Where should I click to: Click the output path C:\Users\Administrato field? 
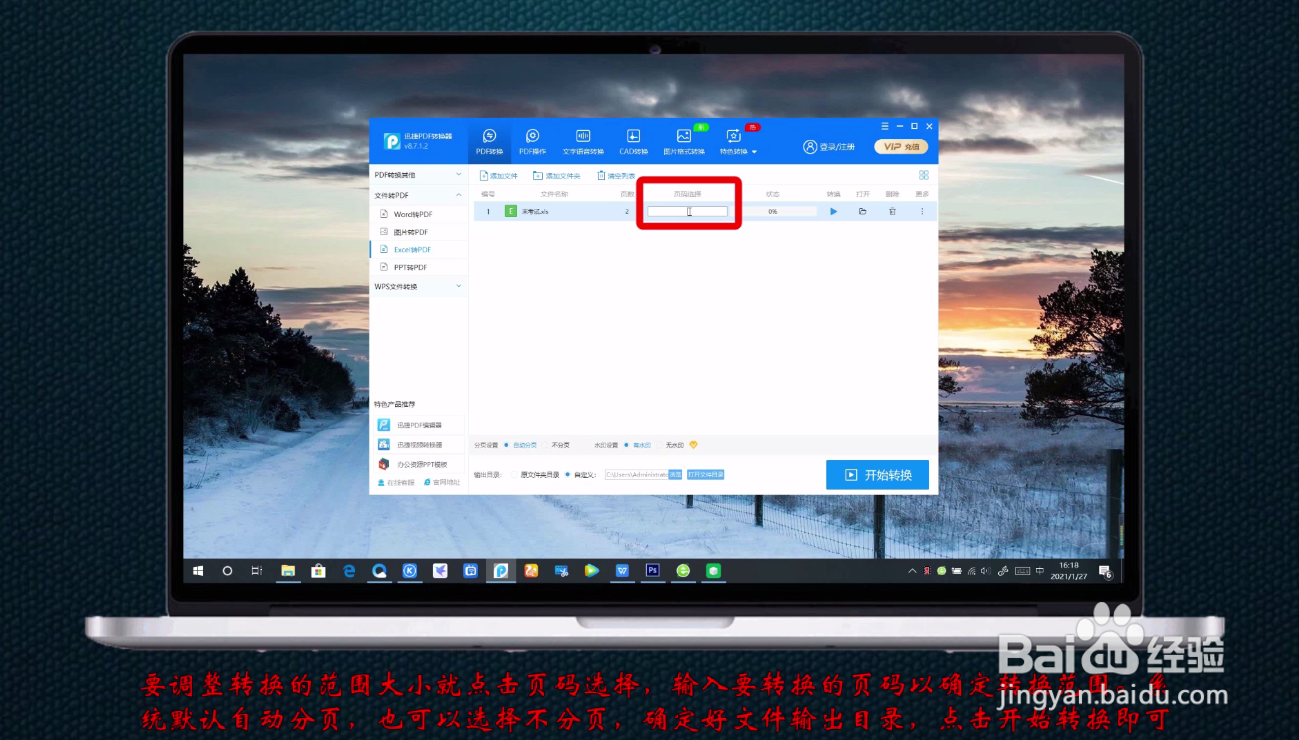pyautogui.click(x=636, y=475)
